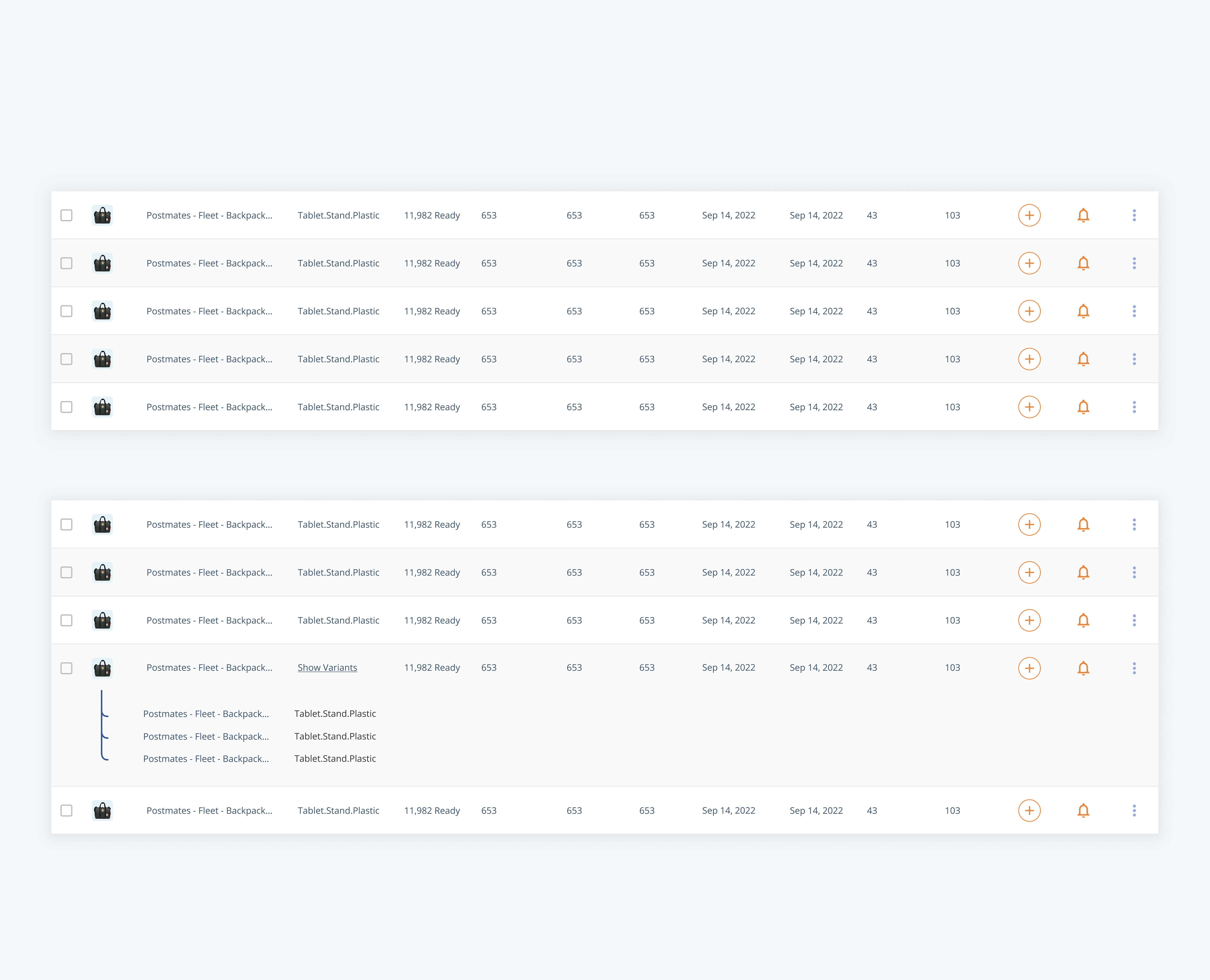Select the checkbox in bottom table's last row
This screenshot has height=980, width=1210.
point(67,811)
